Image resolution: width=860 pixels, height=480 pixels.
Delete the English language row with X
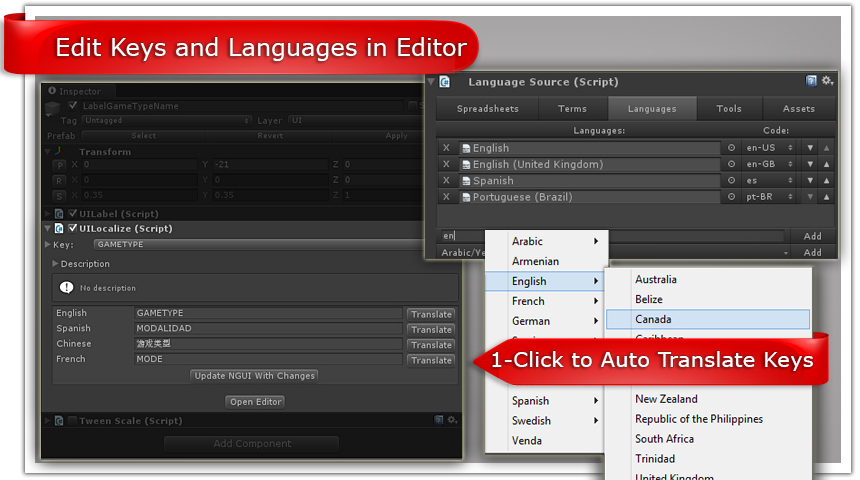click(x=446, y=148)
